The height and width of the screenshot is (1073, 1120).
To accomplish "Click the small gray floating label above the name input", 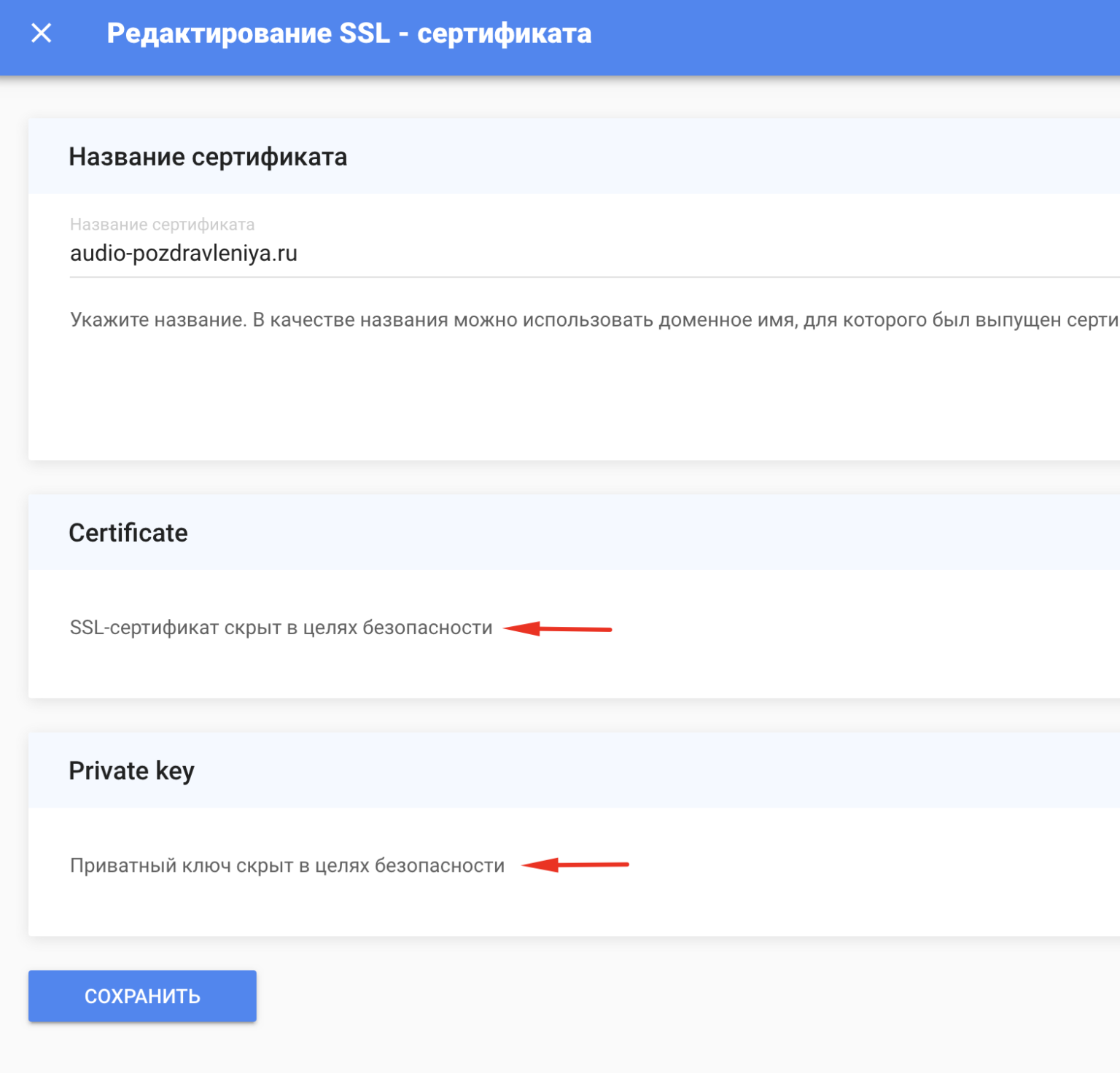I will tap(162, 225).
